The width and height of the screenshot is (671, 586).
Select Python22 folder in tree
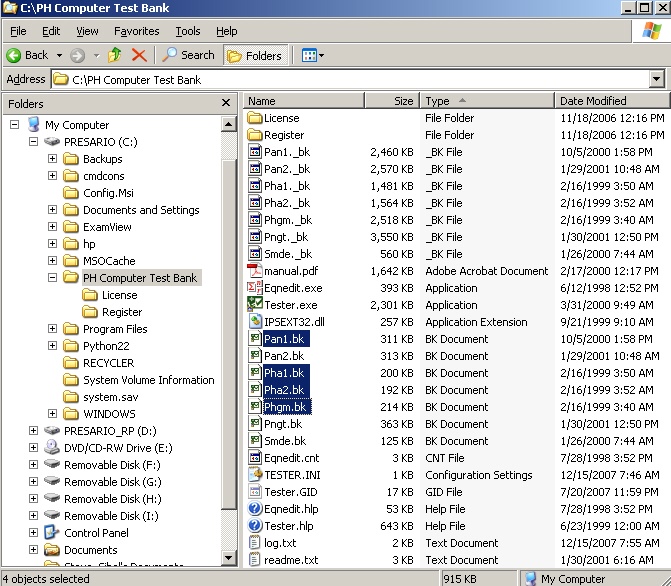[x=106, y=346]
